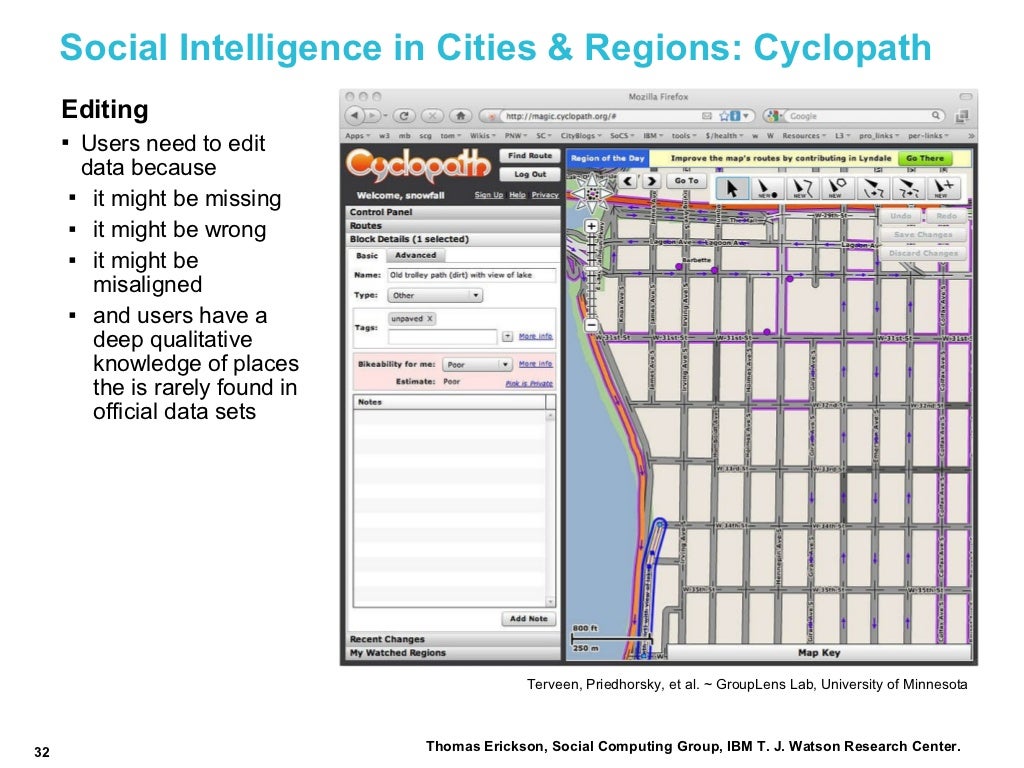This screenshot has width=1024, height=768.
Task: Click the map zoom slider handle
Action: [x=591, y=270]
